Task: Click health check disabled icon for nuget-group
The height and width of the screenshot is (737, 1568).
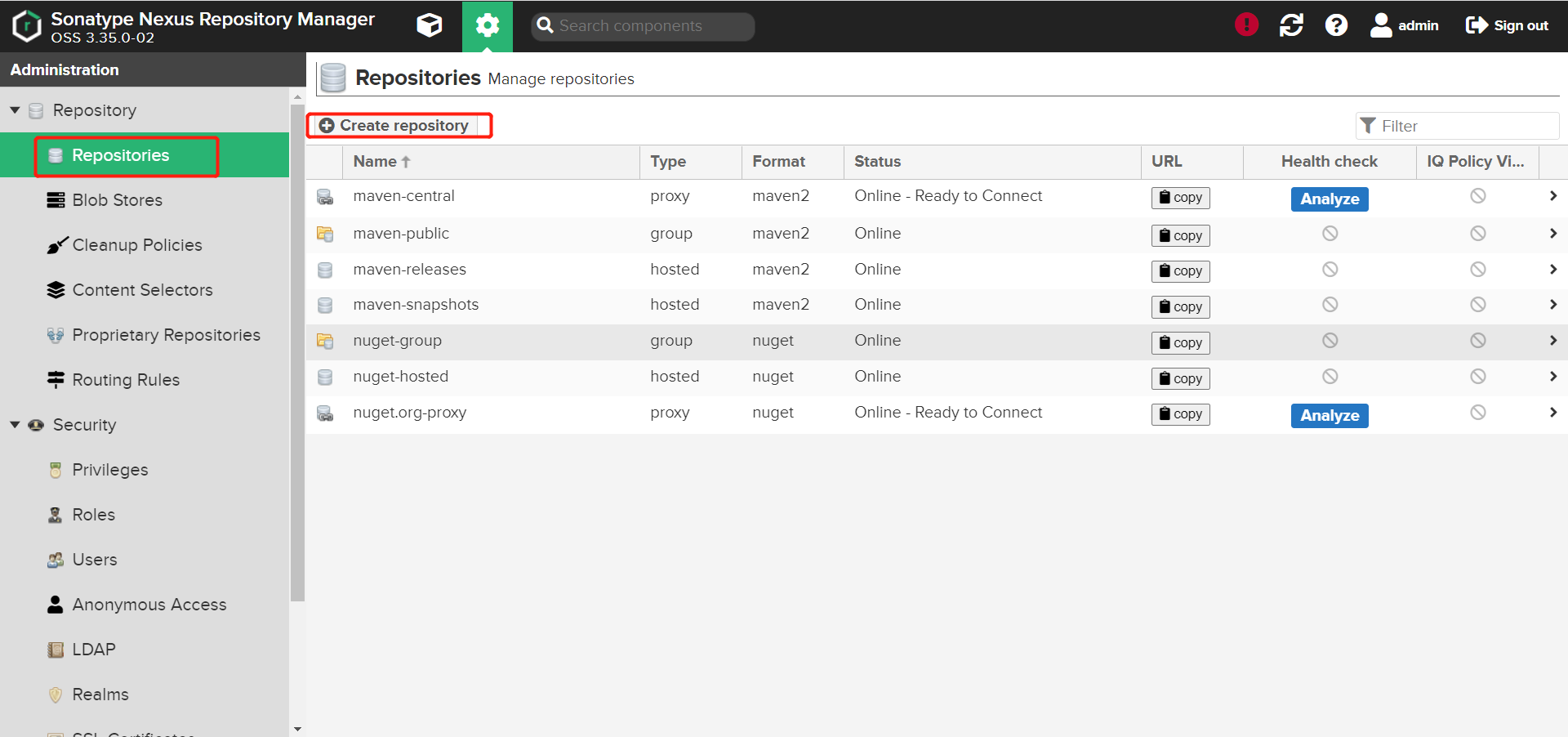Action: 1330,341
